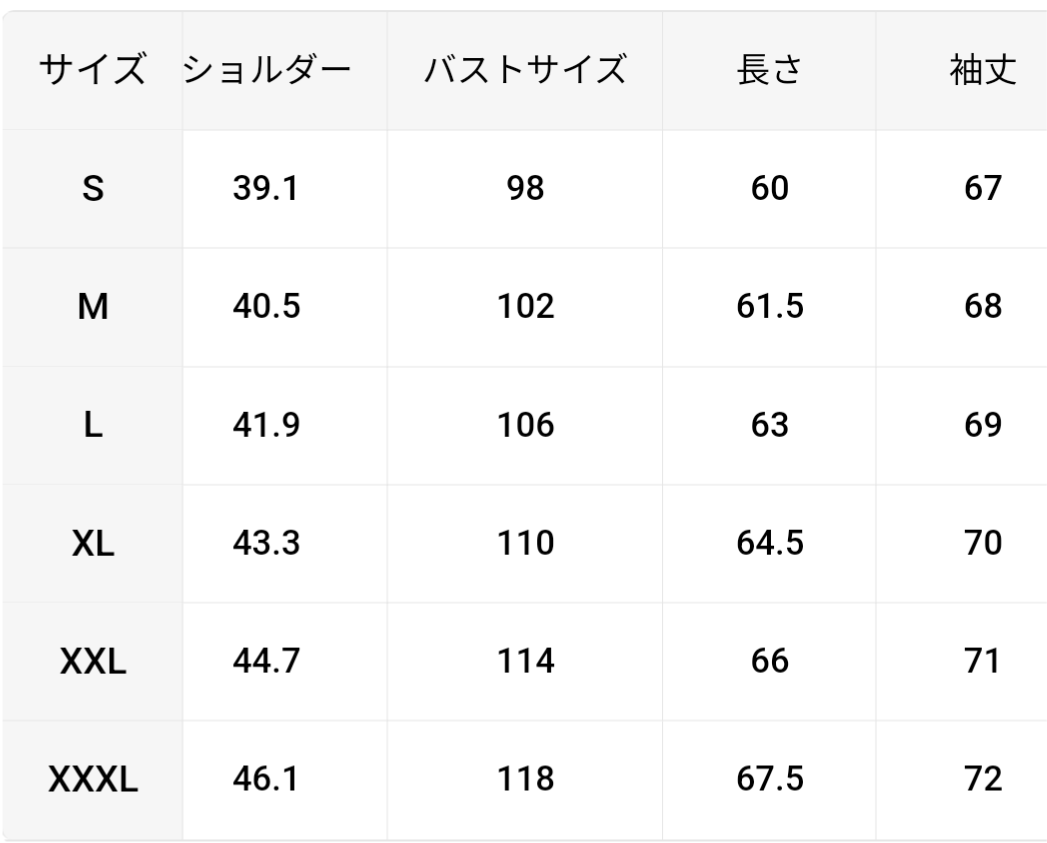Click the XXL size row label

coord(92,661)
